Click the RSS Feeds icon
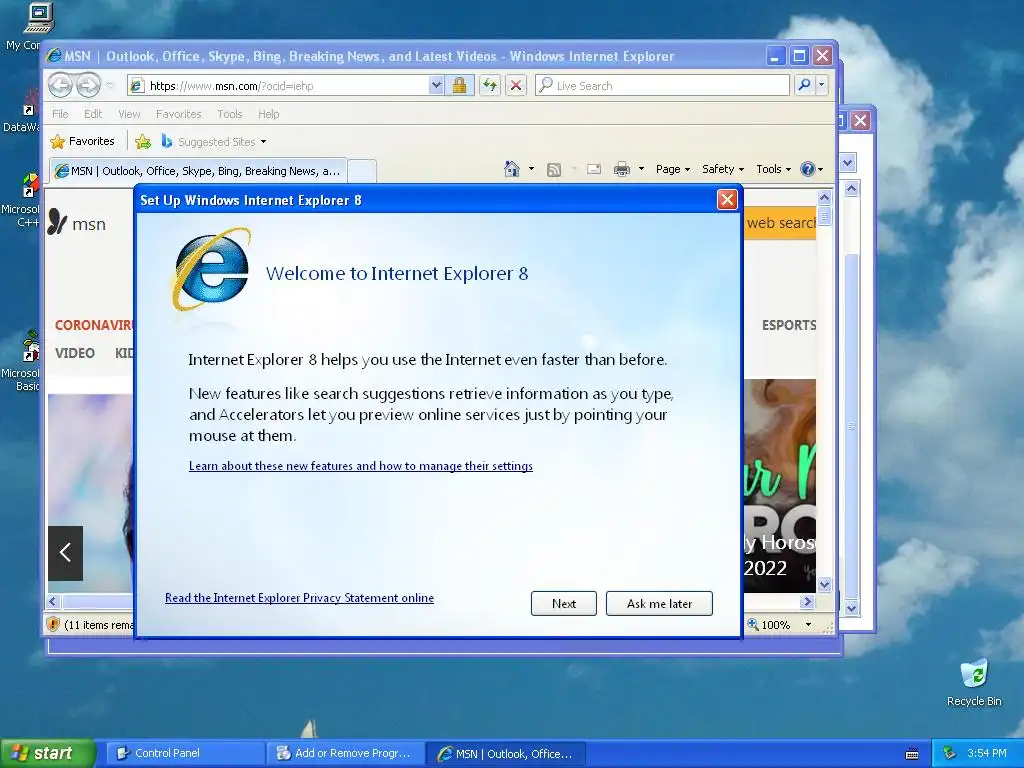 pos(554,170)
